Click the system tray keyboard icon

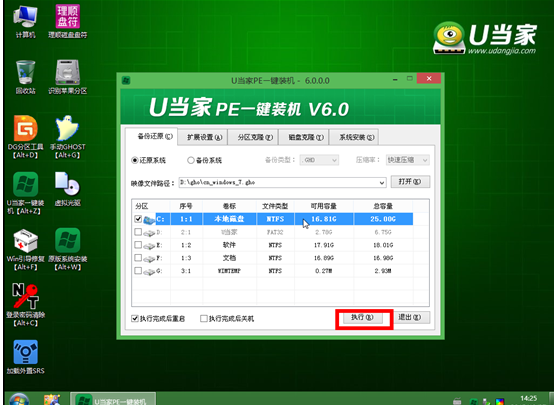point(457,401)
